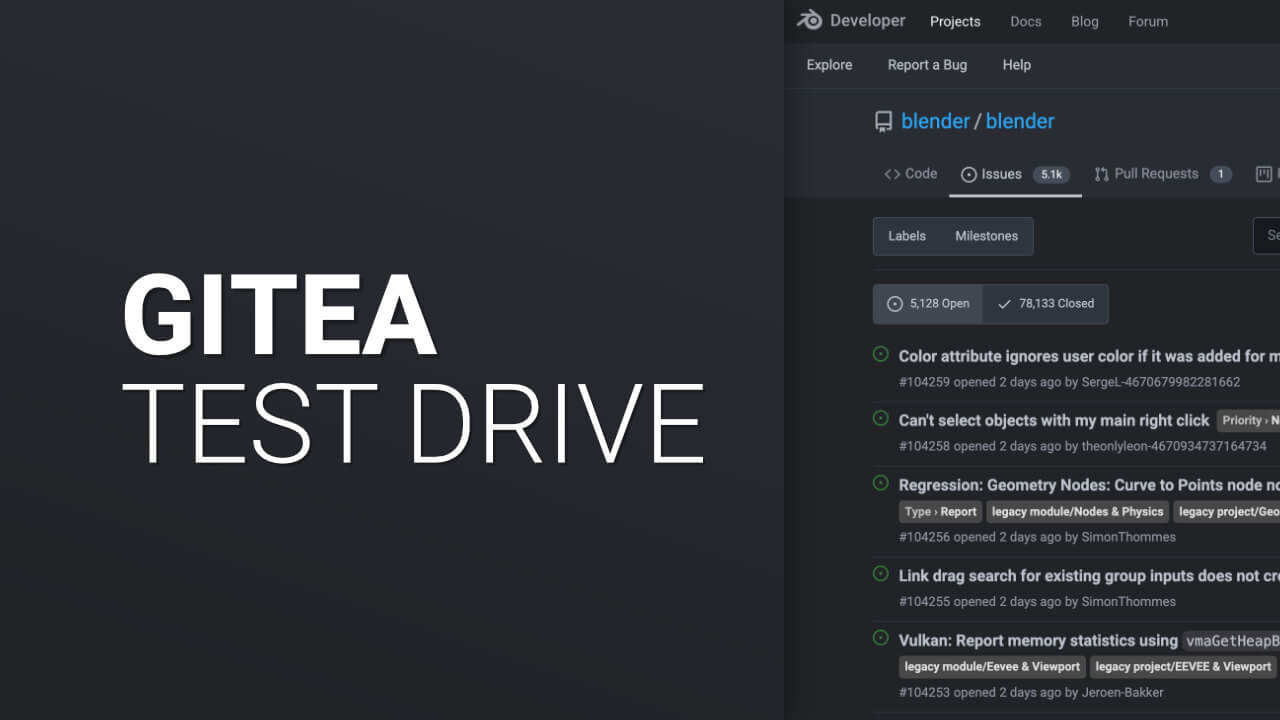Open the Report a Bug link
Screen dimensions: 1280x720
(x=927, y=65)
